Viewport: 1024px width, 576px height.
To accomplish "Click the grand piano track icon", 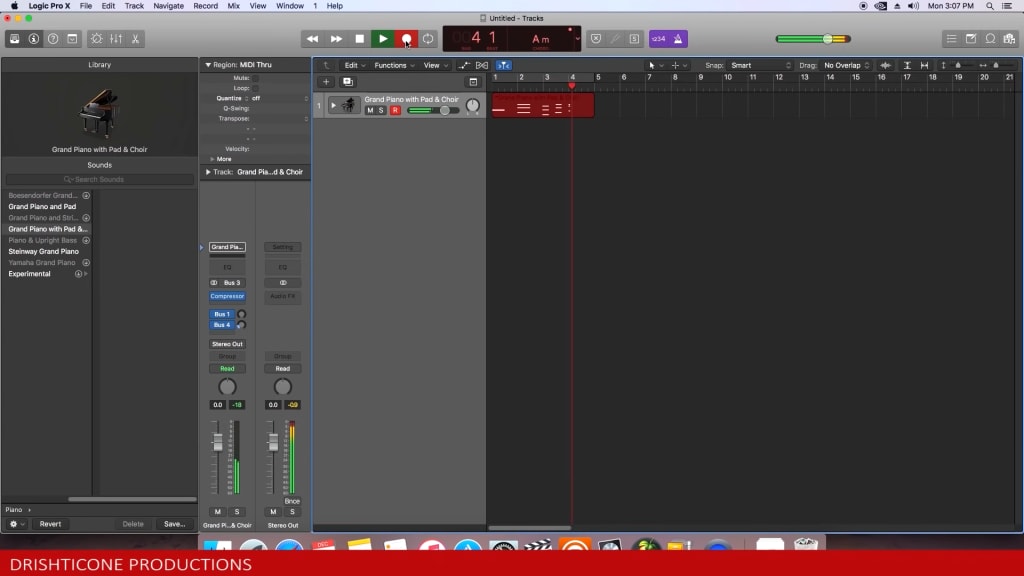I will pos(349,104).
